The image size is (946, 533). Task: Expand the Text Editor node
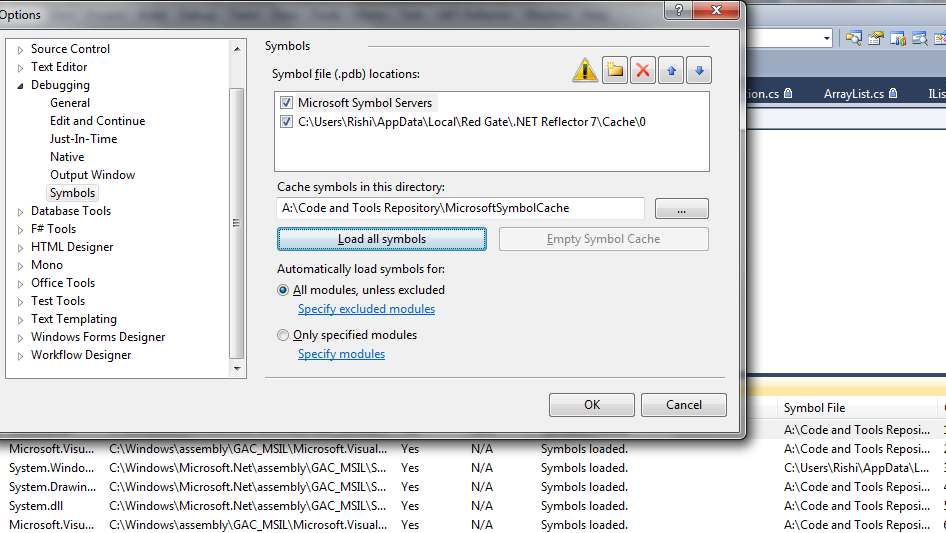[20, 68]
